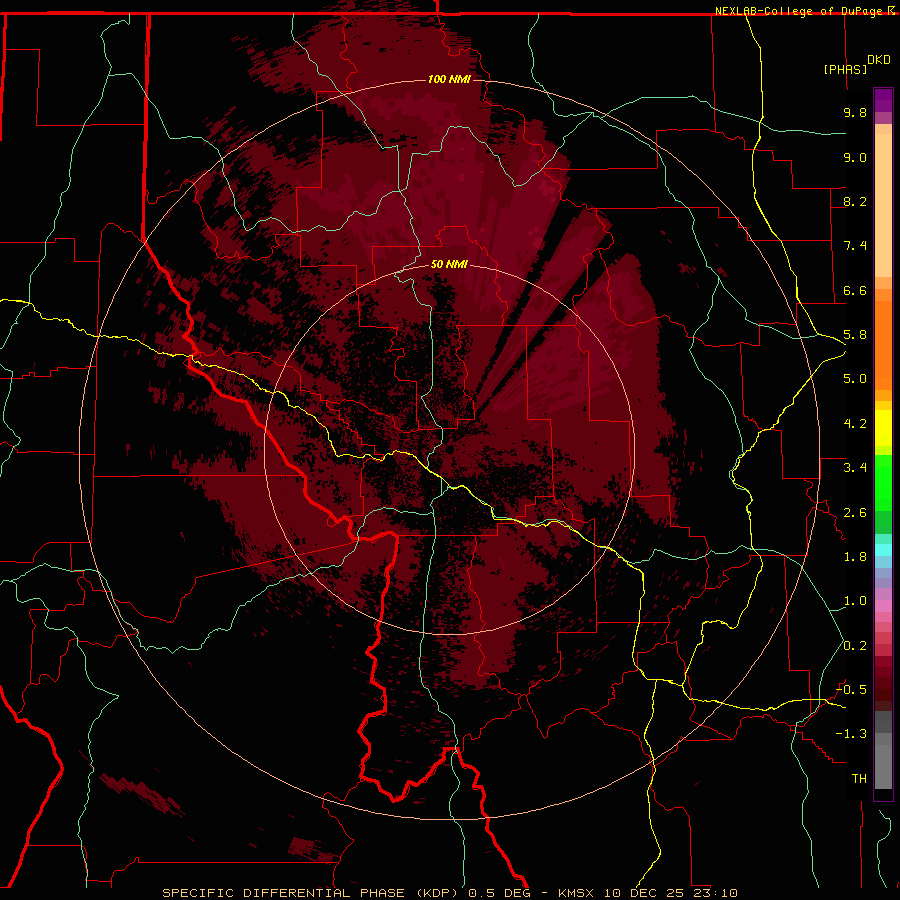Screen dimensions: 900x900
Task: Click the -0.5 color scale value
Action: click(x=852, y=690)
